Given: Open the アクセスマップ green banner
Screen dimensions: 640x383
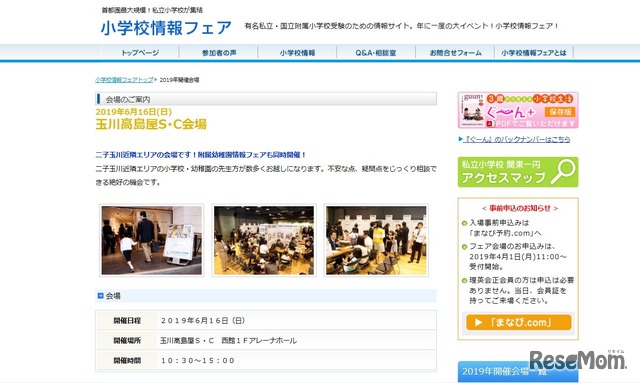Looking at the screenshot, I should click(x=518, y=172).
